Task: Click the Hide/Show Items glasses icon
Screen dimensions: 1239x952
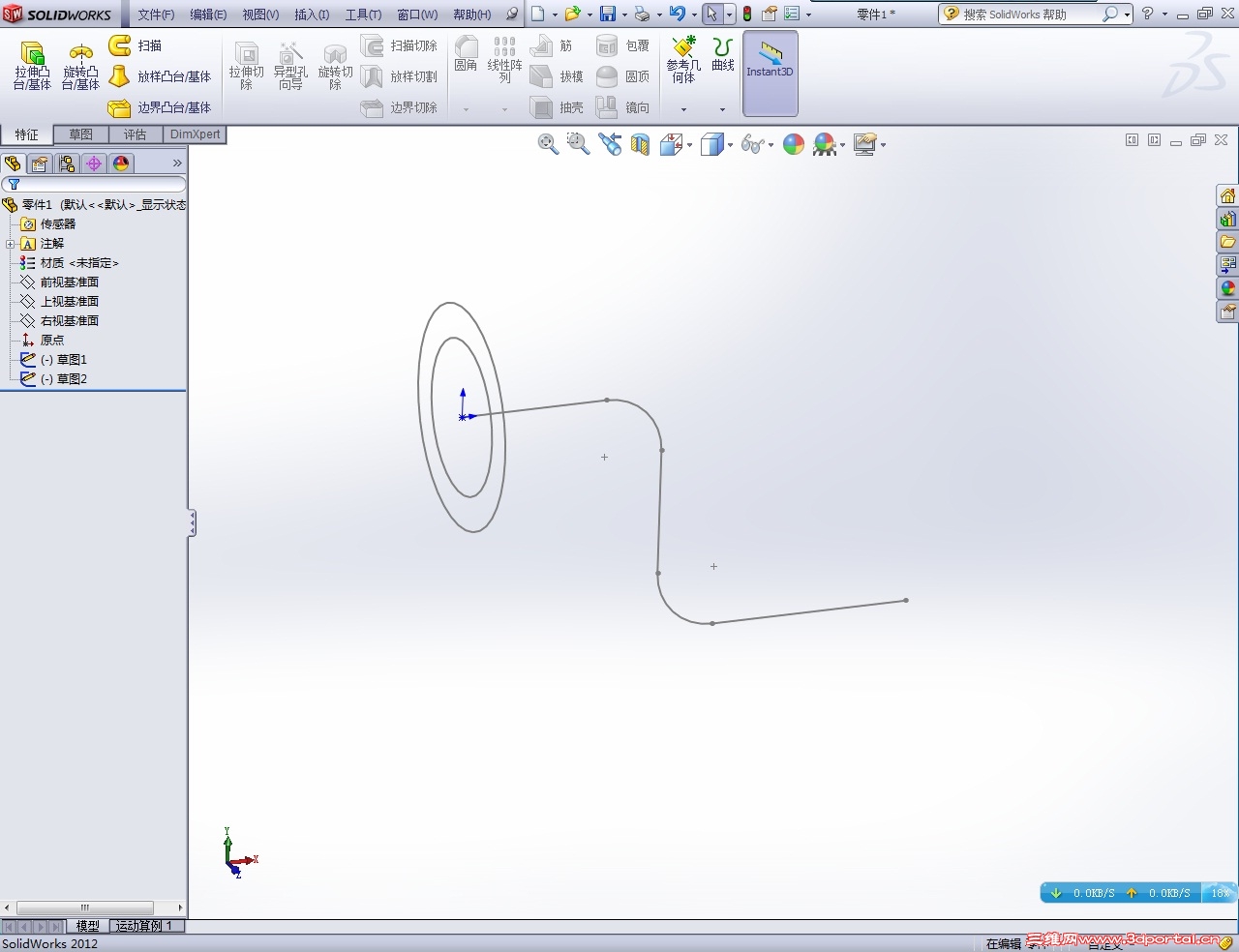Action: (x=752, y=144)
